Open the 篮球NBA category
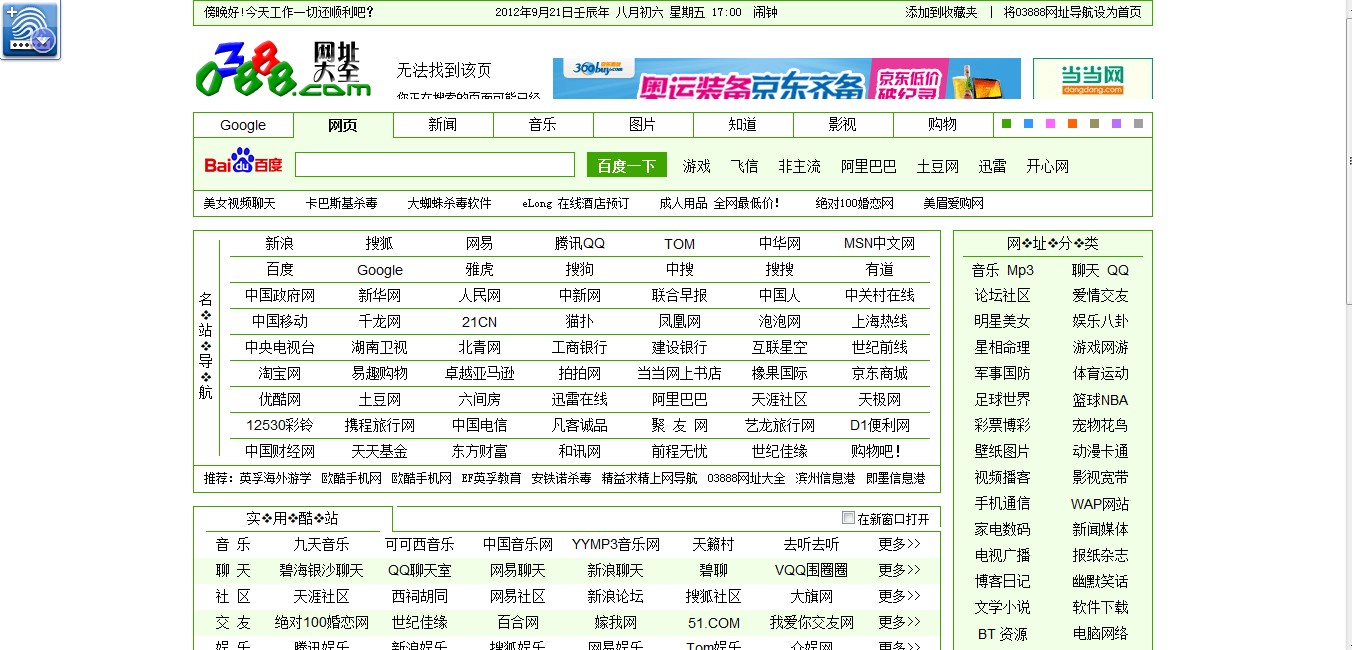Viewport: 1352px width, 650px height. 1101,401
